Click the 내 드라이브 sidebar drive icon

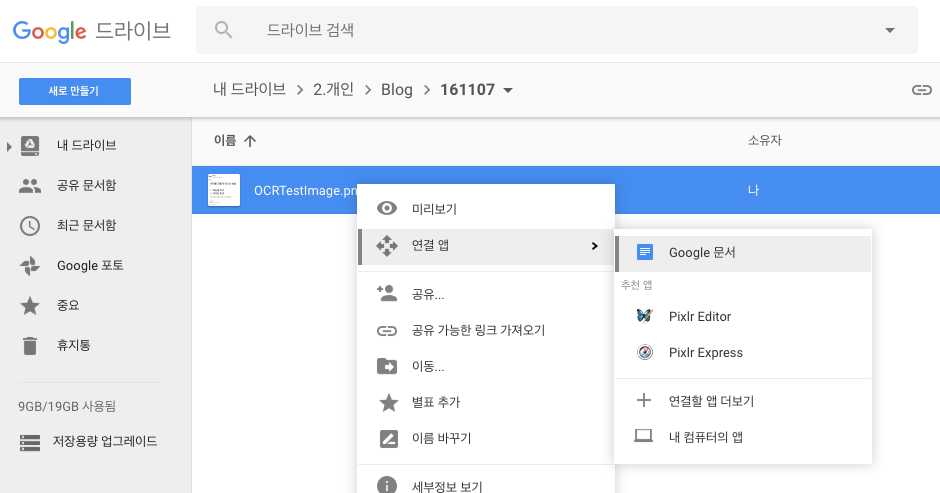point(30,146)
